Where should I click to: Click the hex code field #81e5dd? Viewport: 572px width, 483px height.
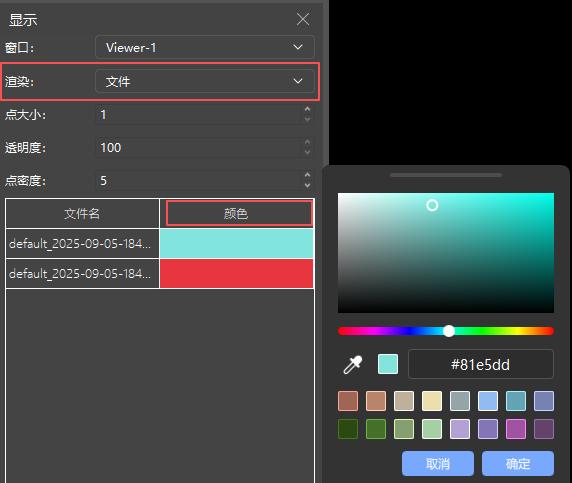click(480, 364)
